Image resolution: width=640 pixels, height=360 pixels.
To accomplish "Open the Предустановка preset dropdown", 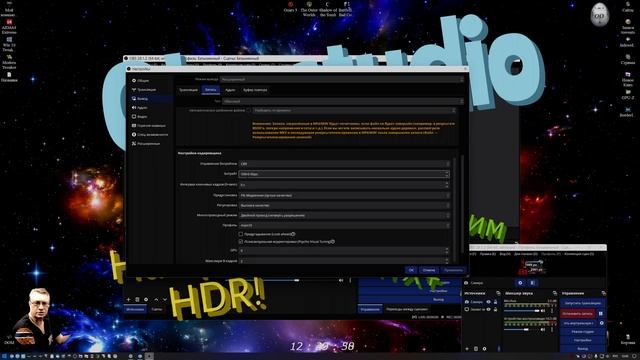I will [344, 195].
